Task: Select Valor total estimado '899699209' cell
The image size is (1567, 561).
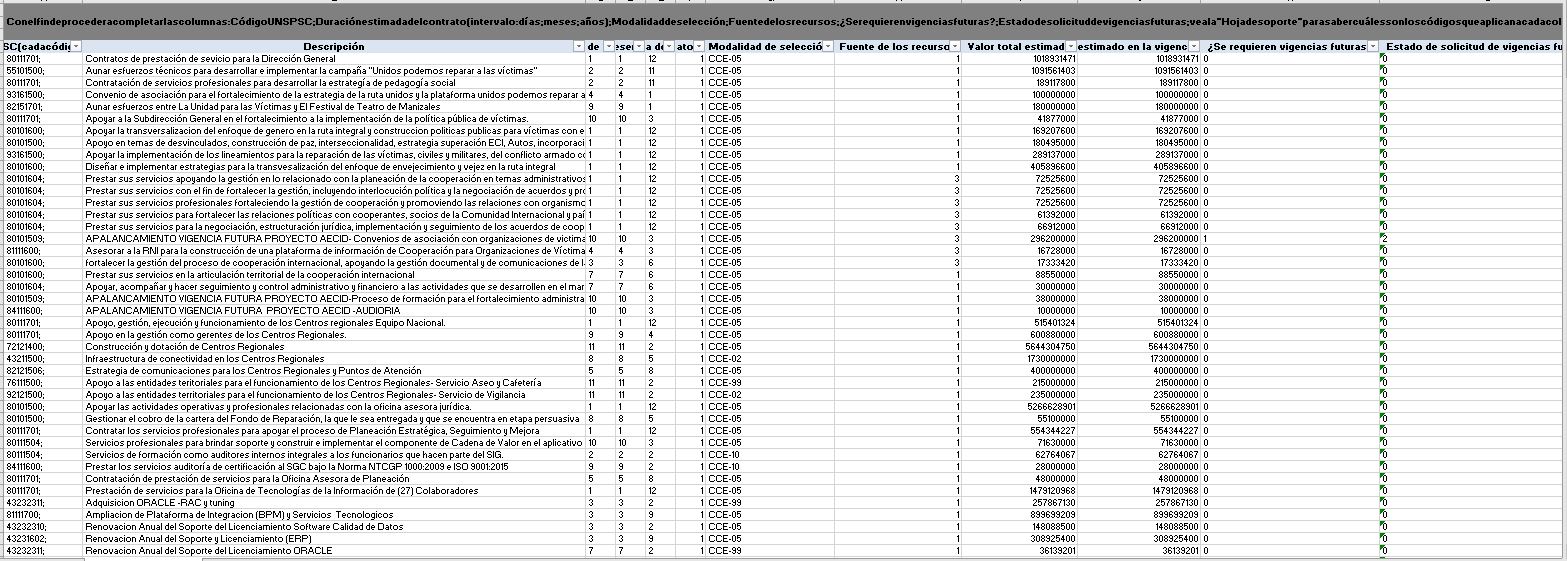Action: [1021, 515]
